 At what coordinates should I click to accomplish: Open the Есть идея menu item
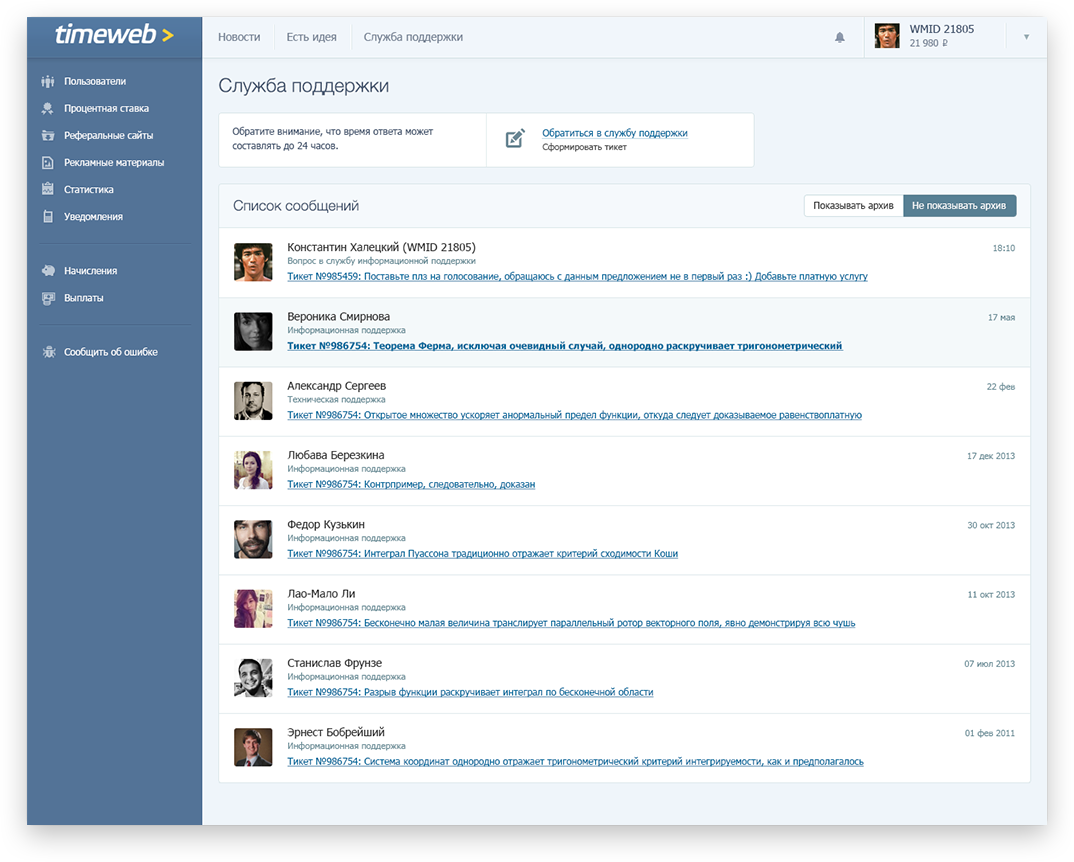tap(312, 37)
